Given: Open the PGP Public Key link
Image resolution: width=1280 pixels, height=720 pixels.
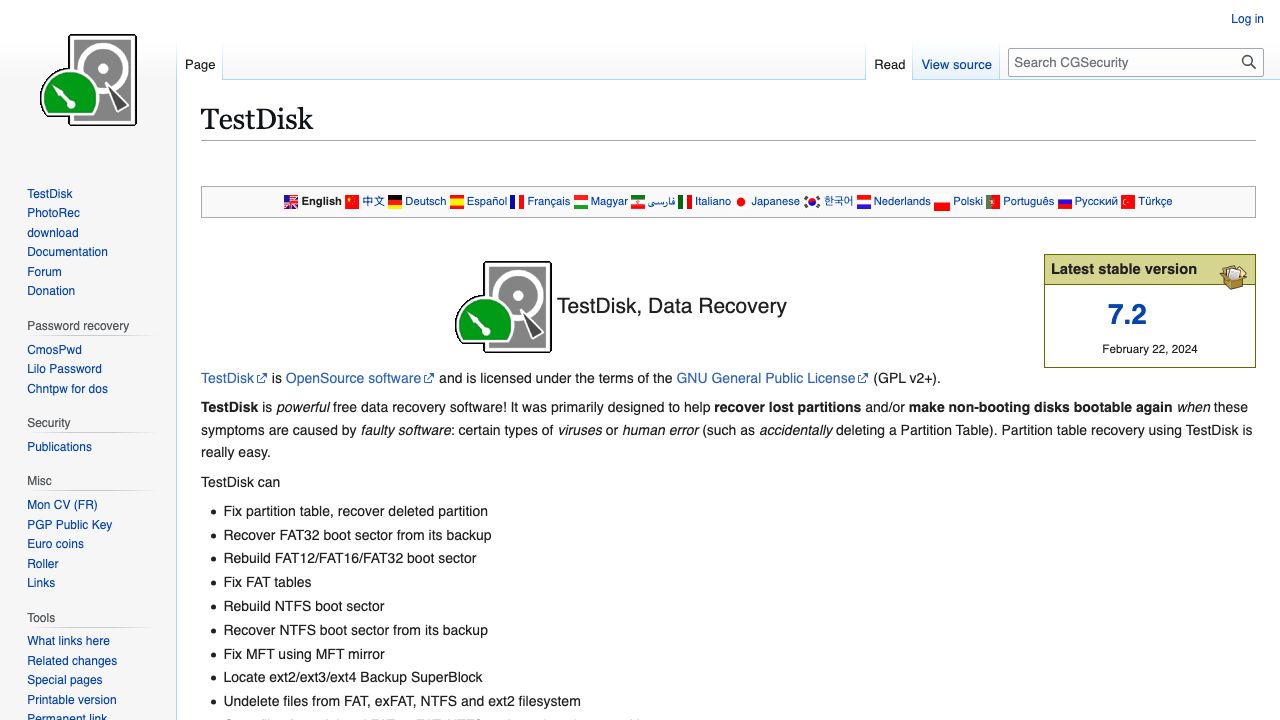Looking at the screenshot, I should (69, 525).
